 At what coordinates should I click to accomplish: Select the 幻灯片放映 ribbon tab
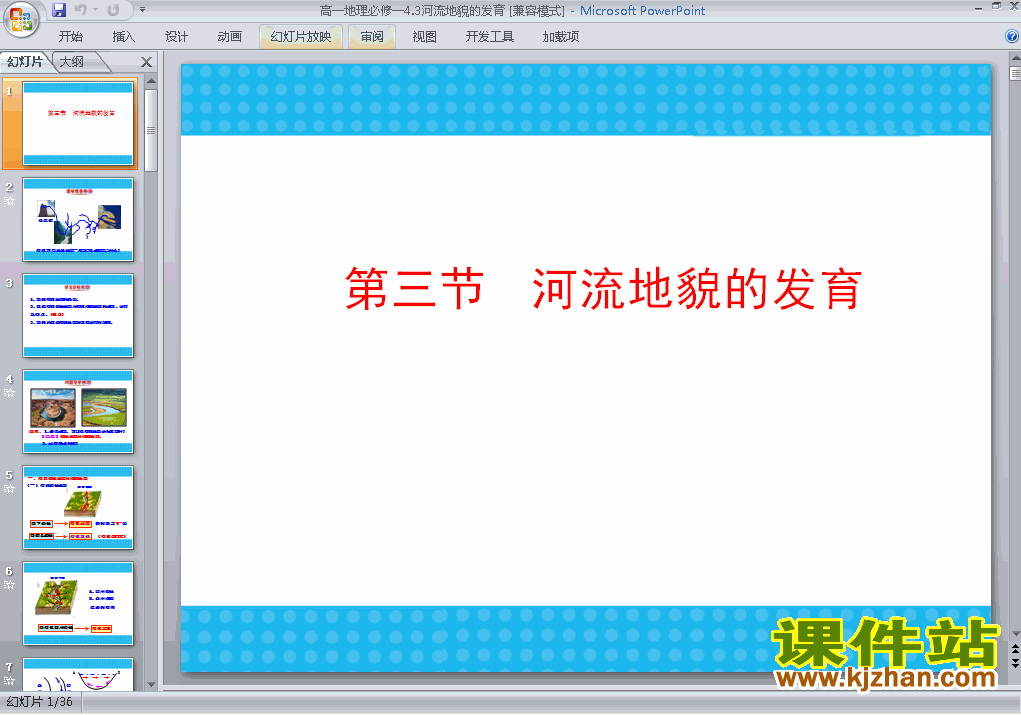click(x=301, y=36)
